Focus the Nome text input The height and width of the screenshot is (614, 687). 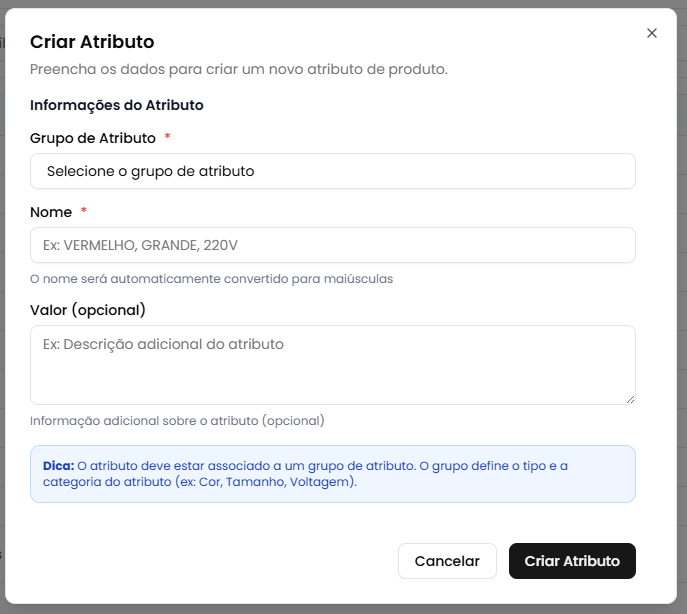(x=332, y=245)
